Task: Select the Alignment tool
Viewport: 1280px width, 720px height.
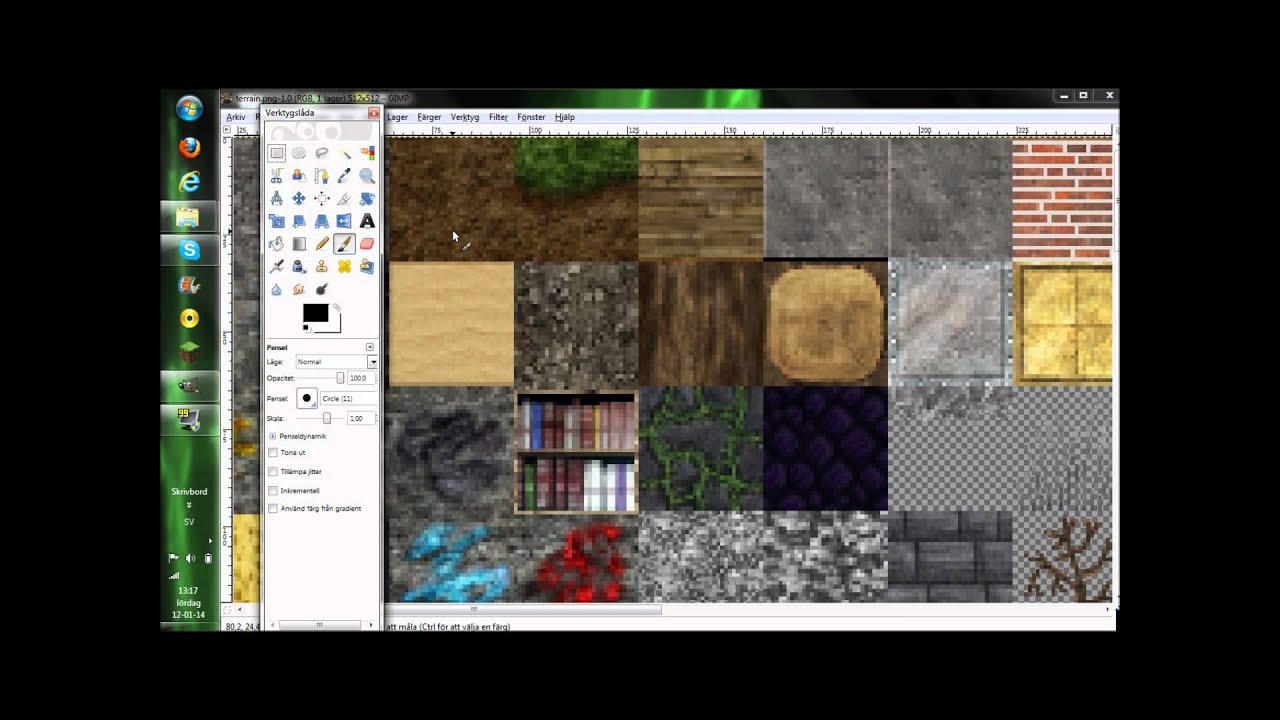Action: point(322,198)
